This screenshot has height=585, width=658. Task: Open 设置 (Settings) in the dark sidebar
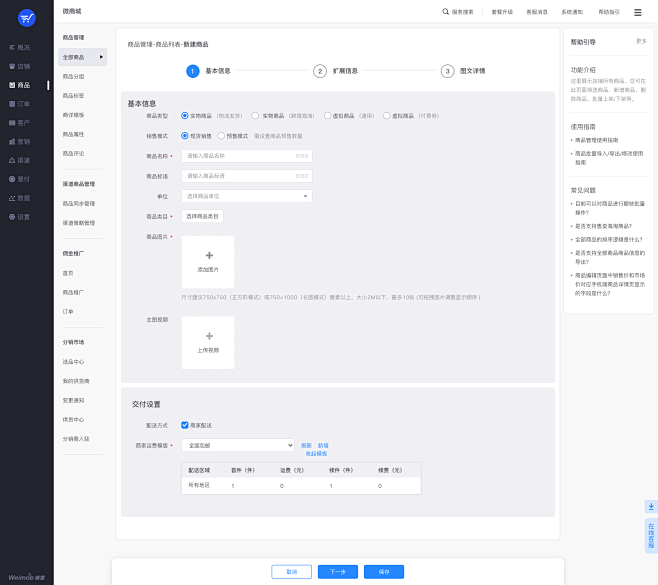click(24, 217)
